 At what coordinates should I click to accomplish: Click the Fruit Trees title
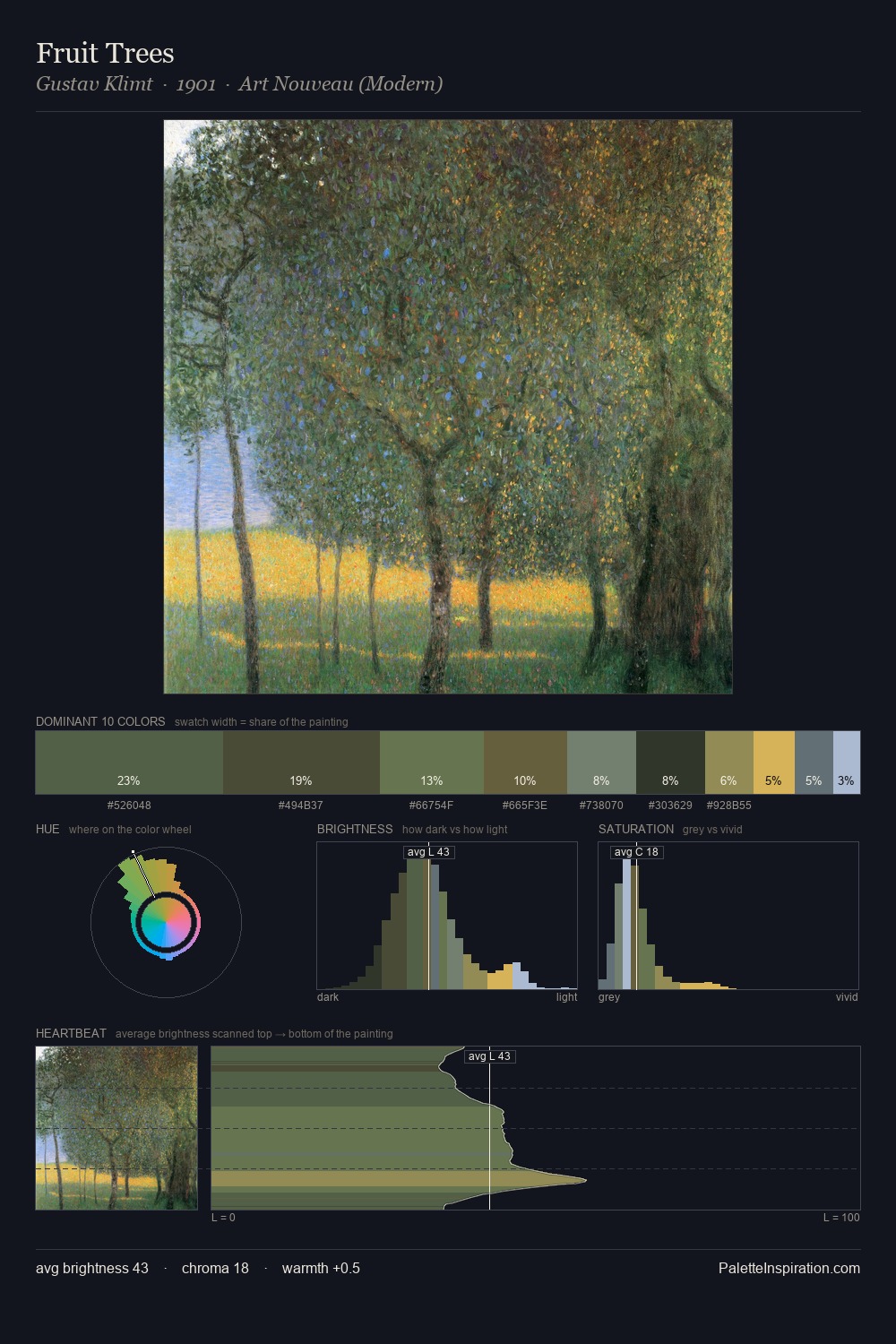105,53
